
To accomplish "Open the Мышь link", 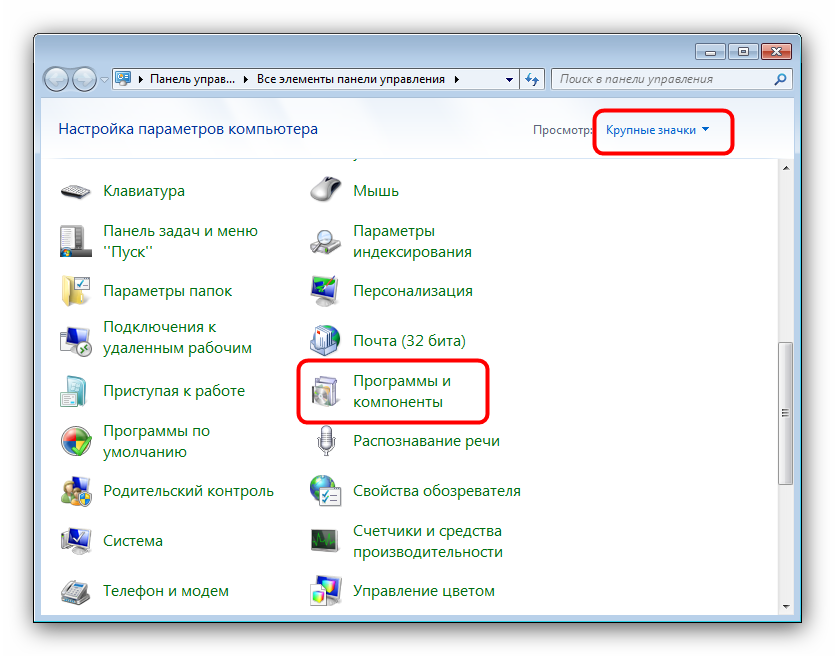I will coord(375,191).
